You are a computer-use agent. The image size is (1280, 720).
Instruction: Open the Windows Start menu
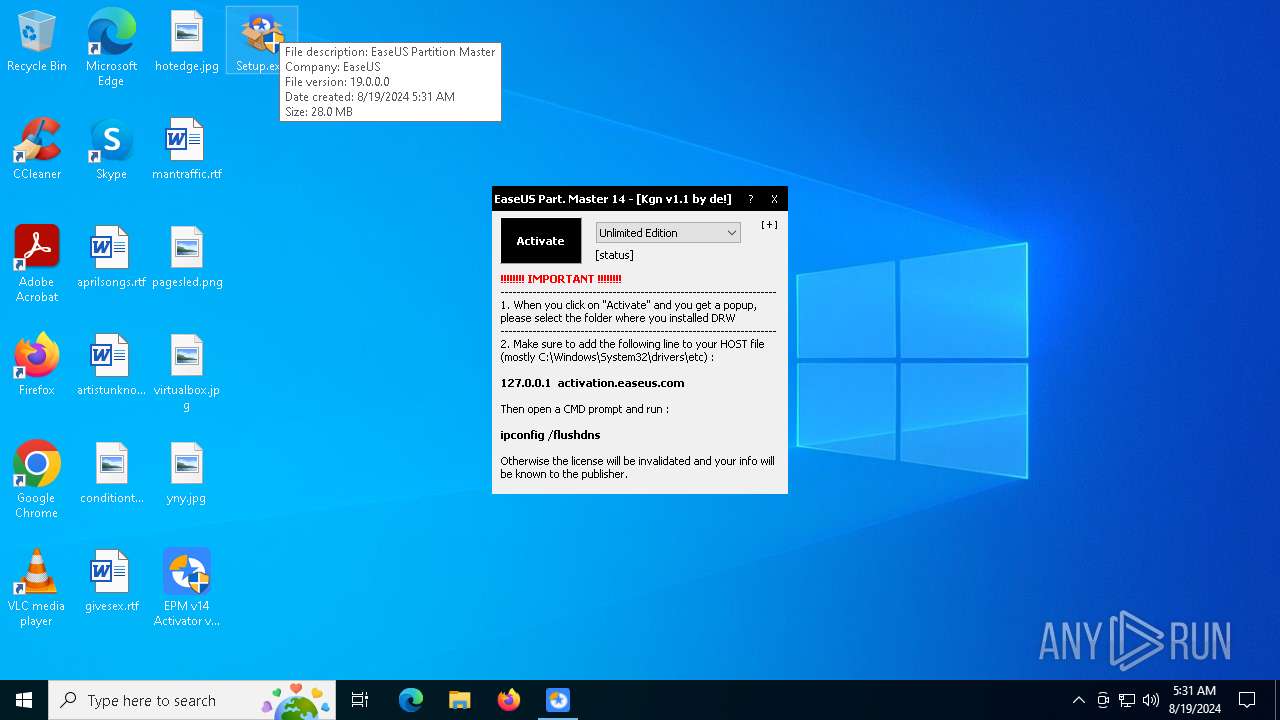(x=24, y=700)
